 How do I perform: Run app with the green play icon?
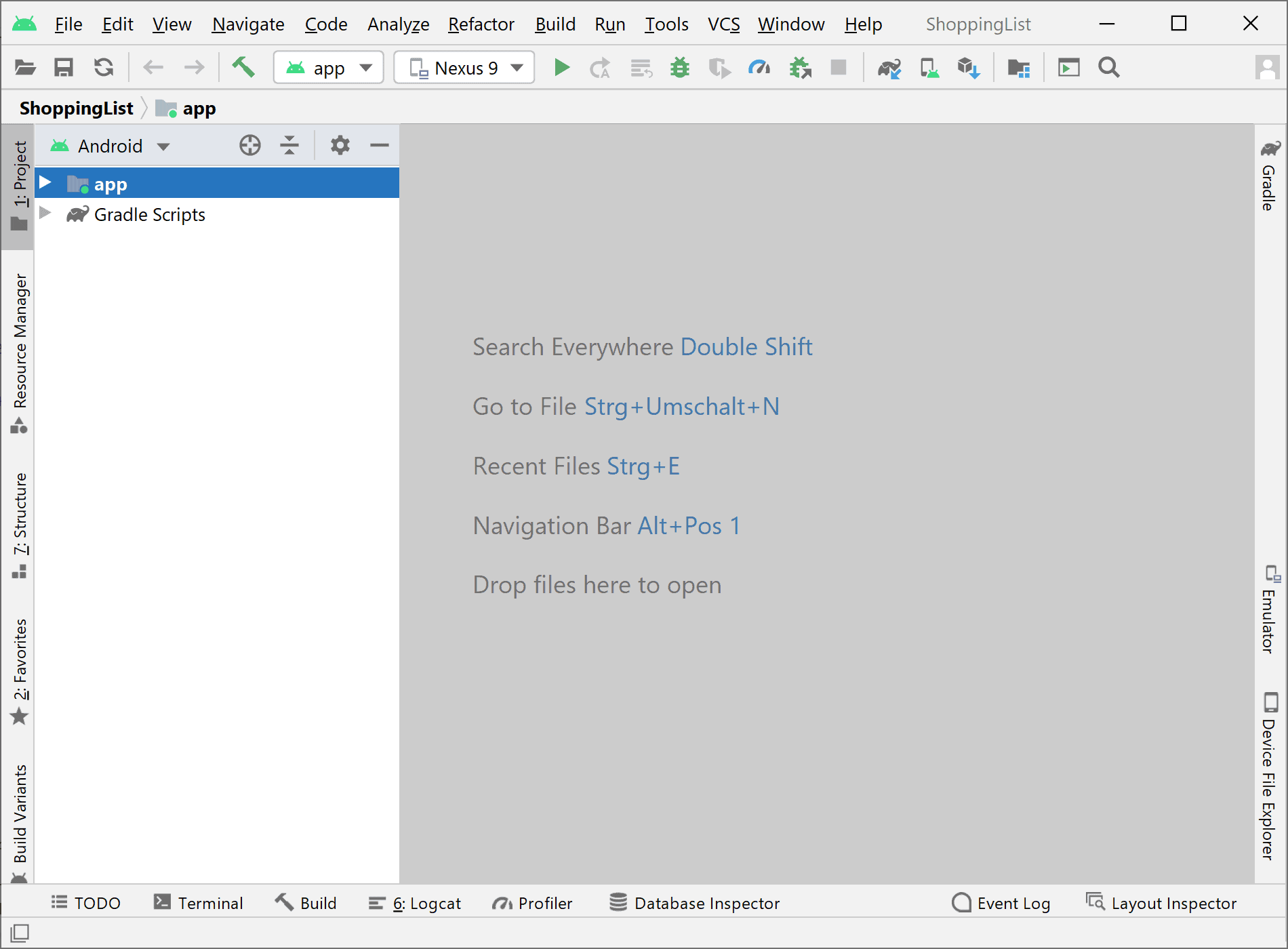tap(561, 68)
